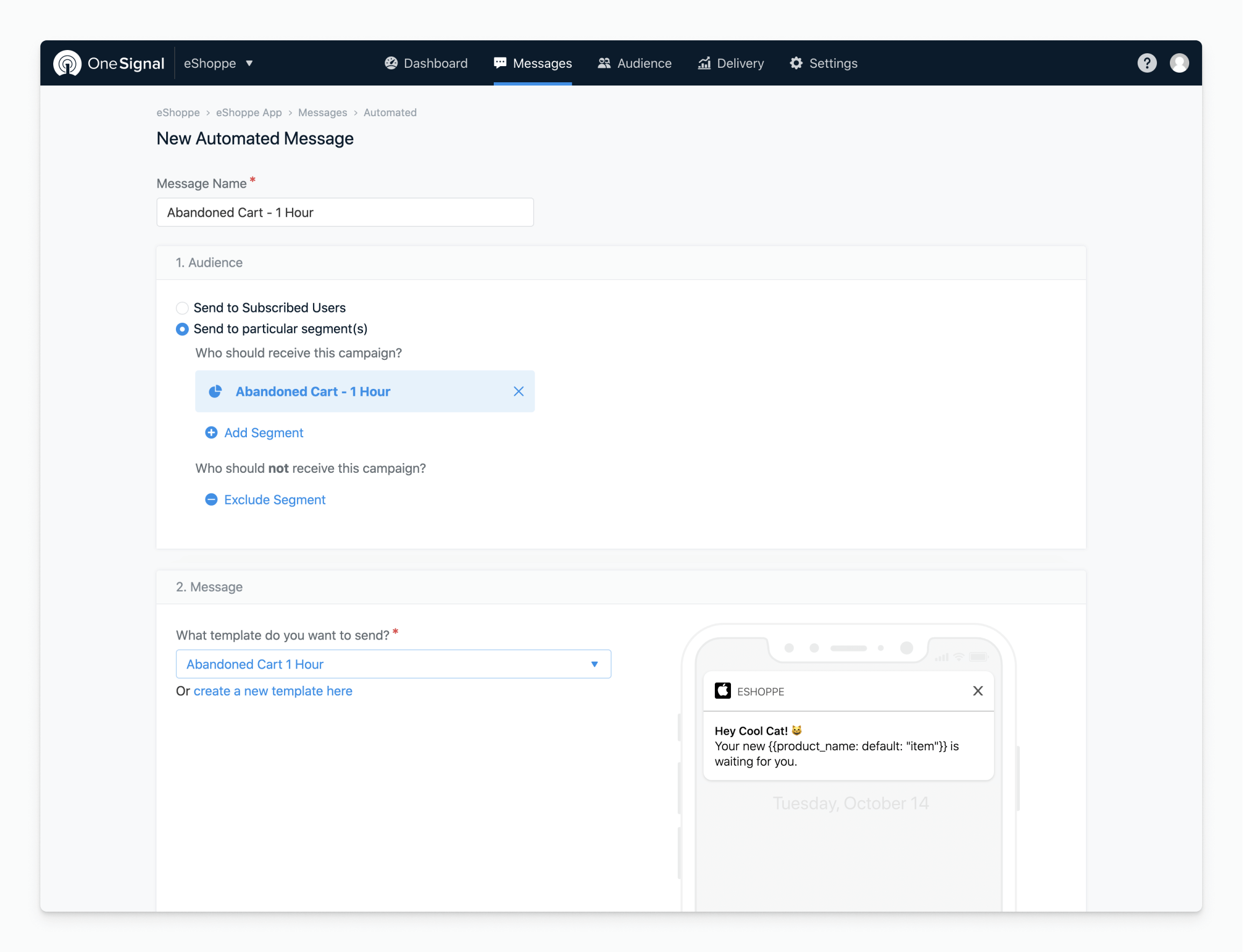Open the Audience tab
The width and height of the screenshot is (1243, 952).
(x=635, y=63)
